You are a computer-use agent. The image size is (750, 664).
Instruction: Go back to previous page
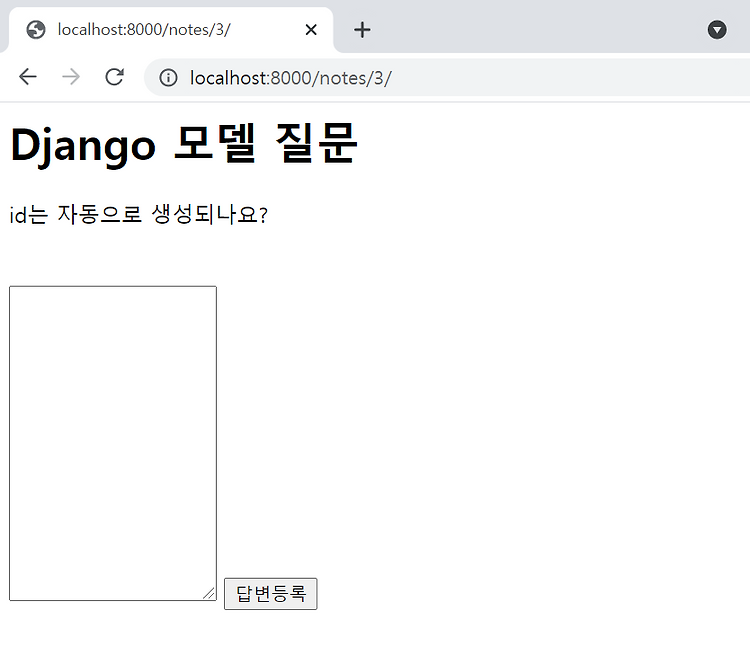coord(28,77)
